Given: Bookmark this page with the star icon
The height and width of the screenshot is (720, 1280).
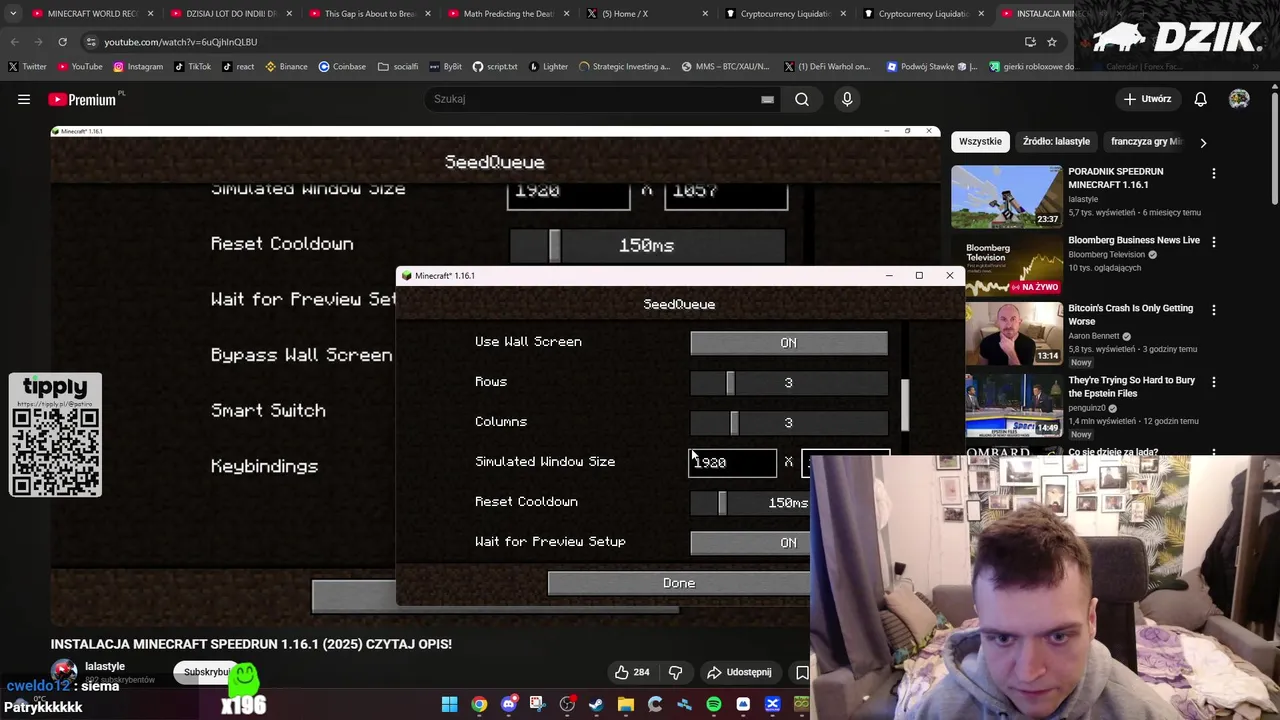Looking at the screenshot, I should [x=1052, y=42].
